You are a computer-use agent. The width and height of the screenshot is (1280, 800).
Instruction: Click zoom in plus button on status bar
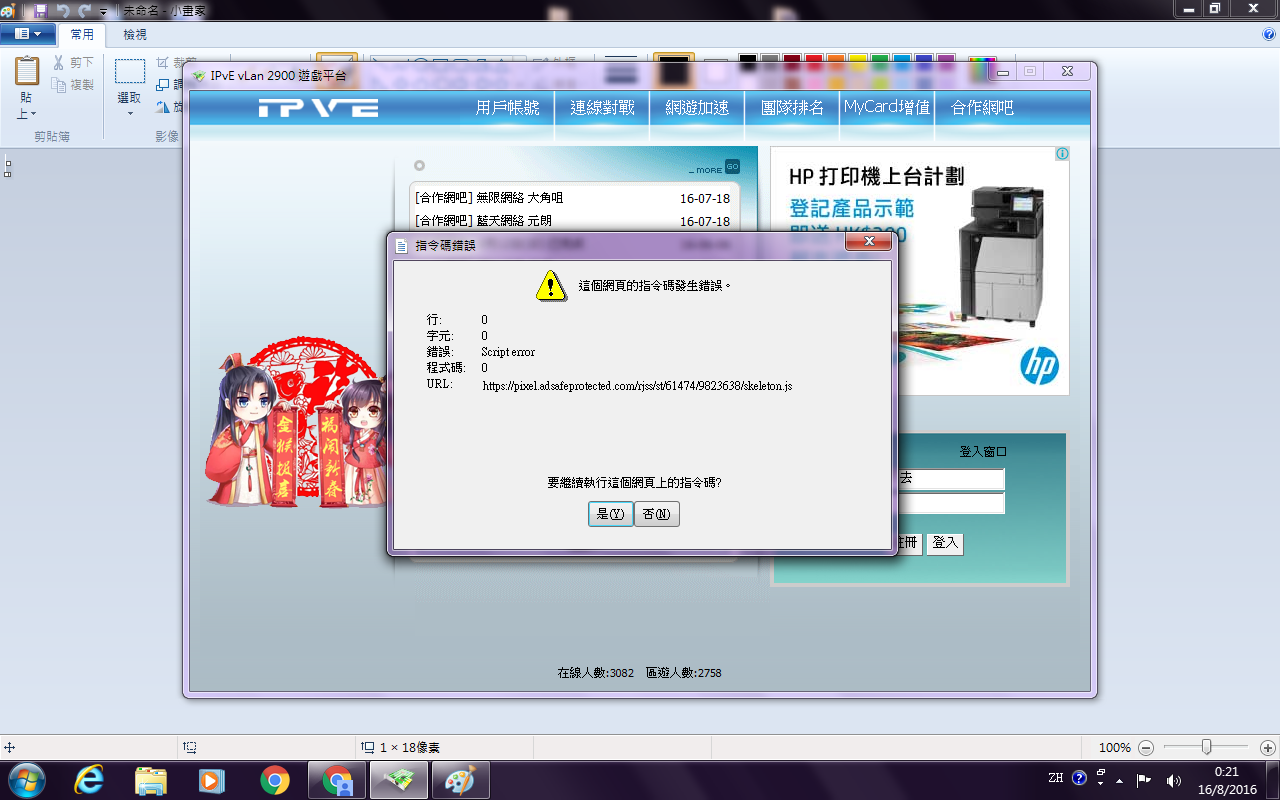point(1267,748)
